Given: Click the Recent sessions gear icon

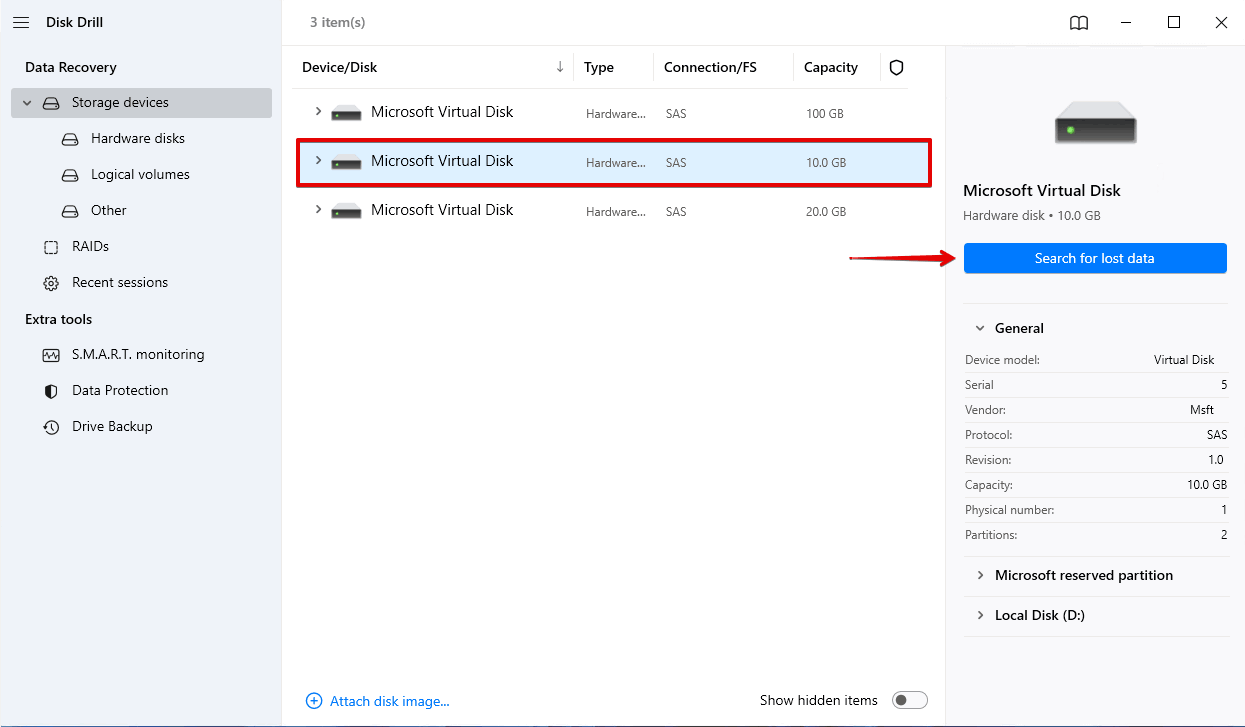Looking at the screenshot, I should [x=51, y=283].
